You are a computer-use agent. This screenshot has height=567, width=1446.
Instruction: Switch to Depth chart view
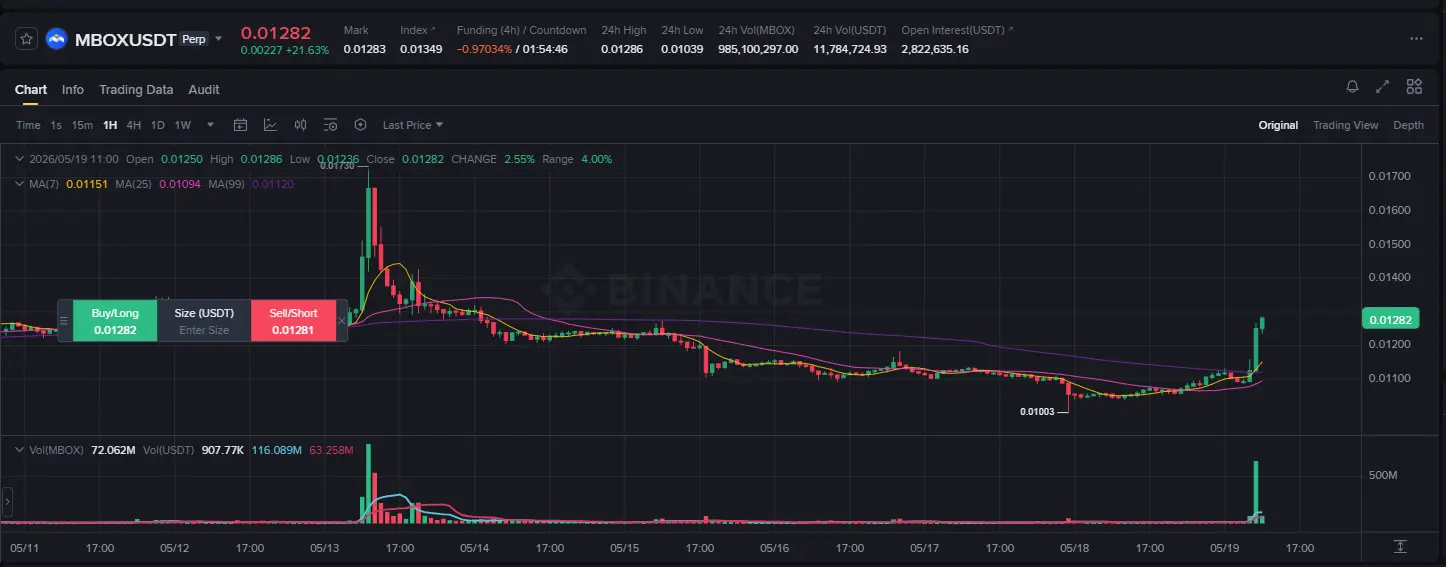coord(1408,125)
